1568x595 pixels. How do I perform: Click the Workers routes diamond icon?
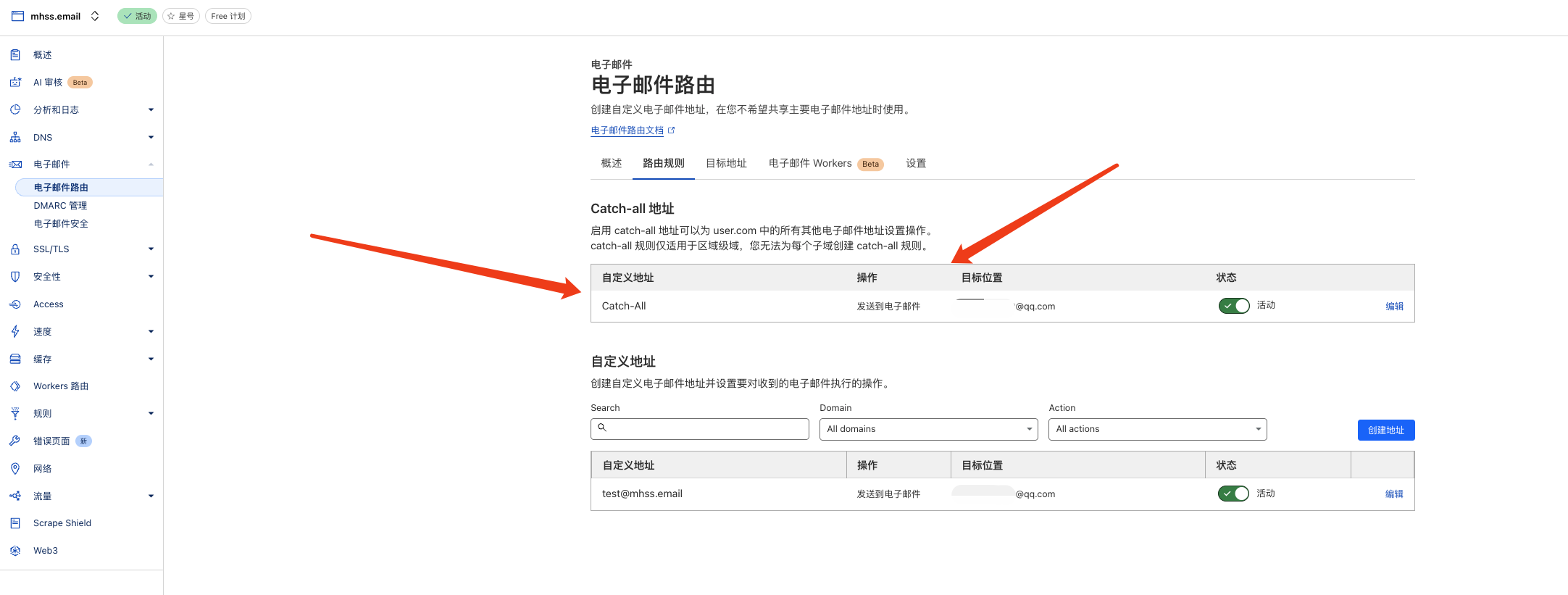[x=15, y=386]
